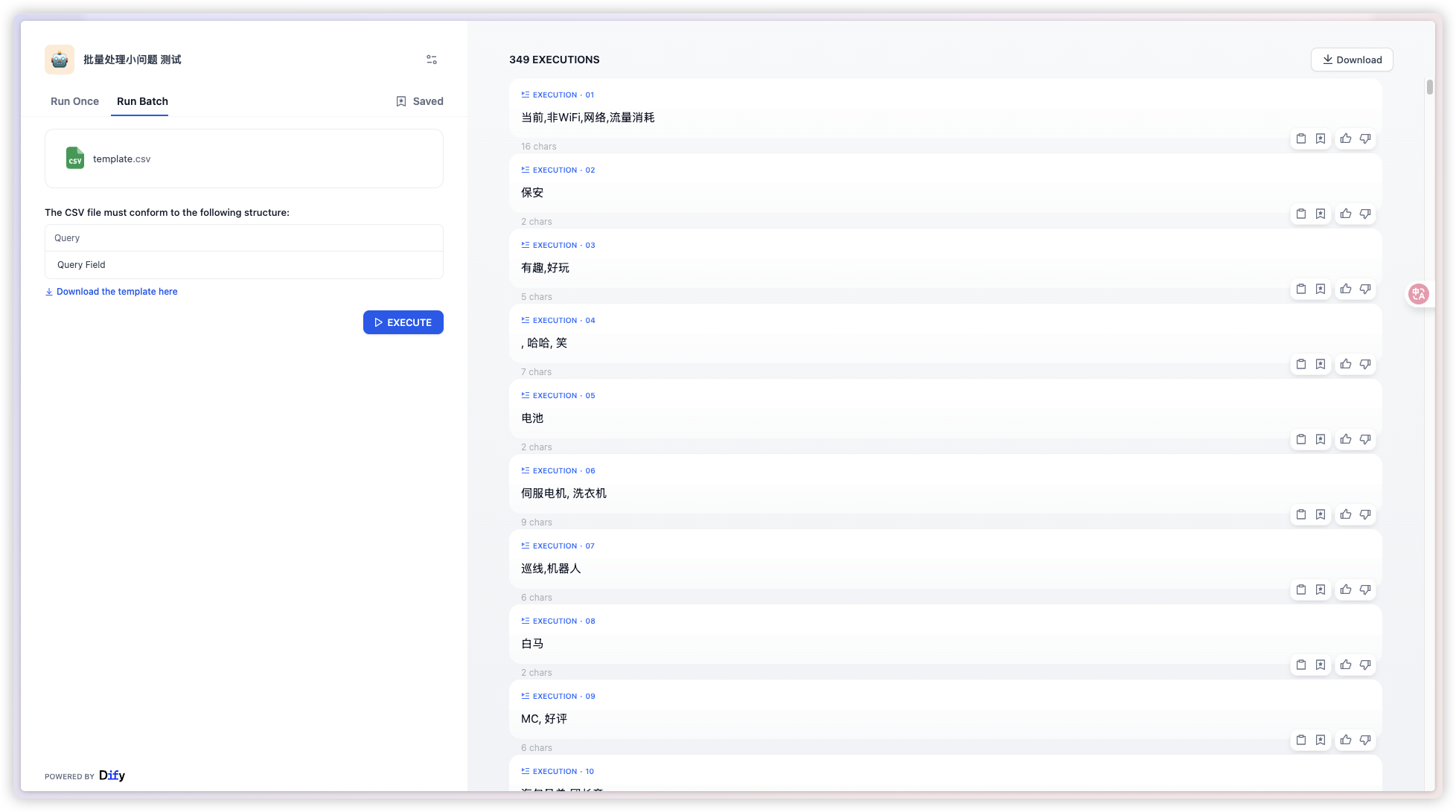Copy Execution 01 result to clipboard

[1301, 138]
